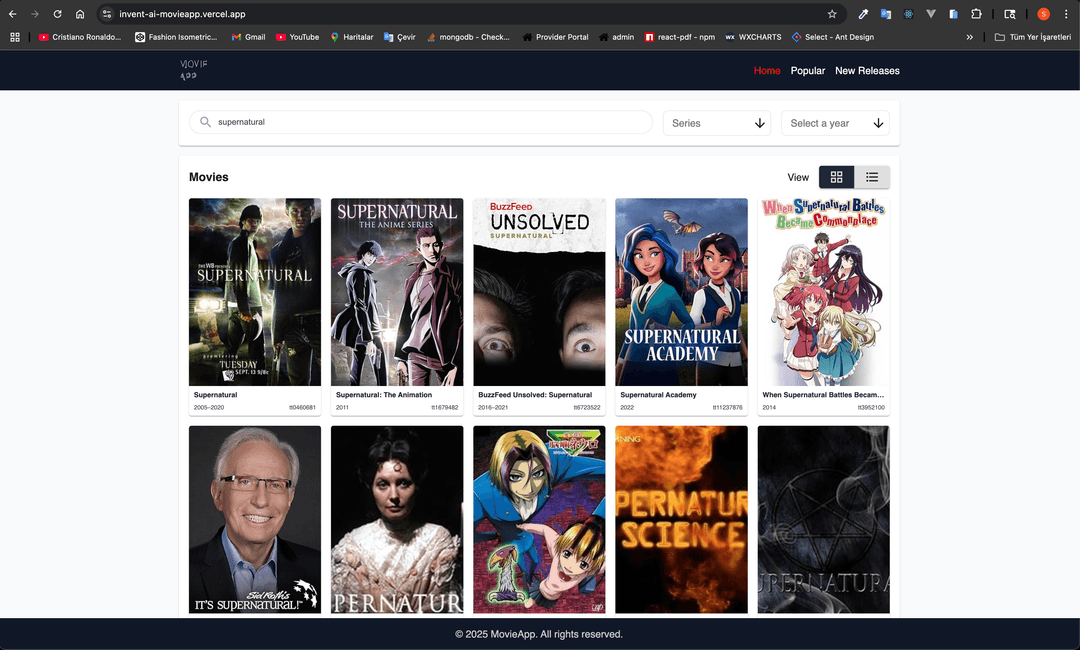Click the year range 2016–2021
1080x650 pixels.
tap(493, 408)
